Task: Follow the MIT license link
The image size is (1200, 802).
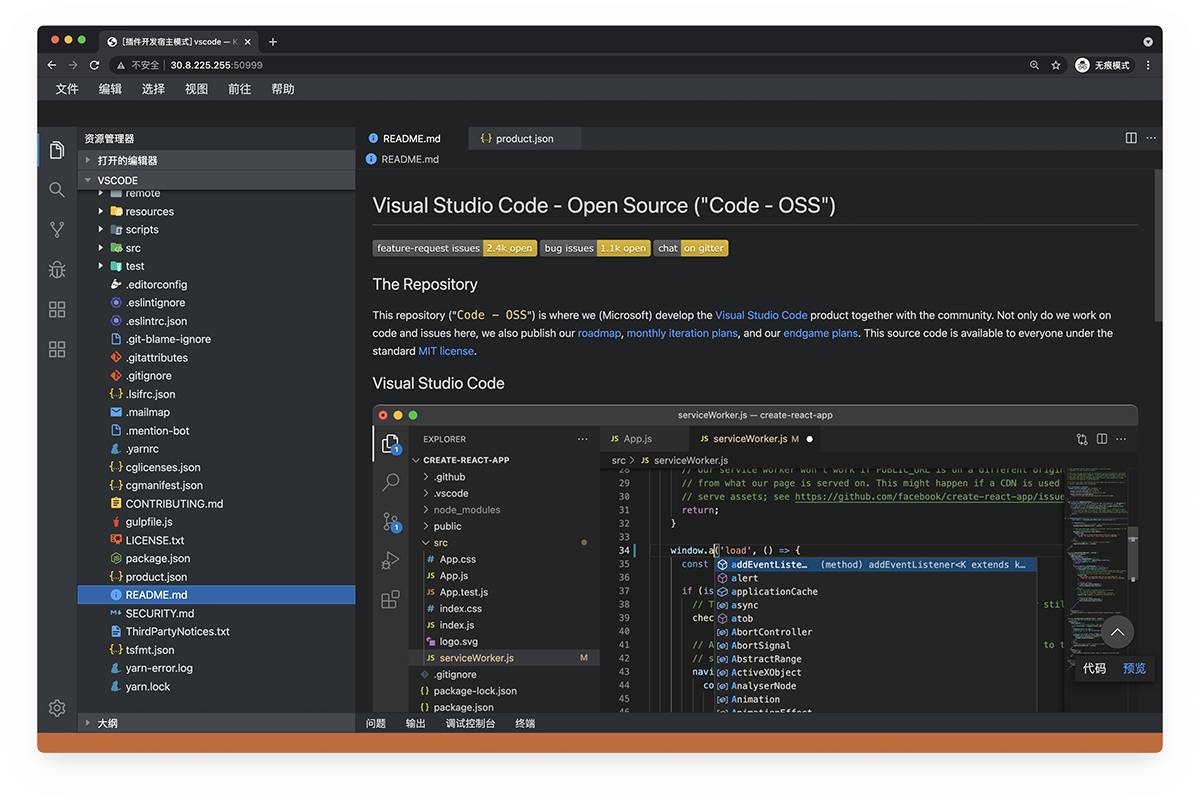Action: (x=446, y=351)
